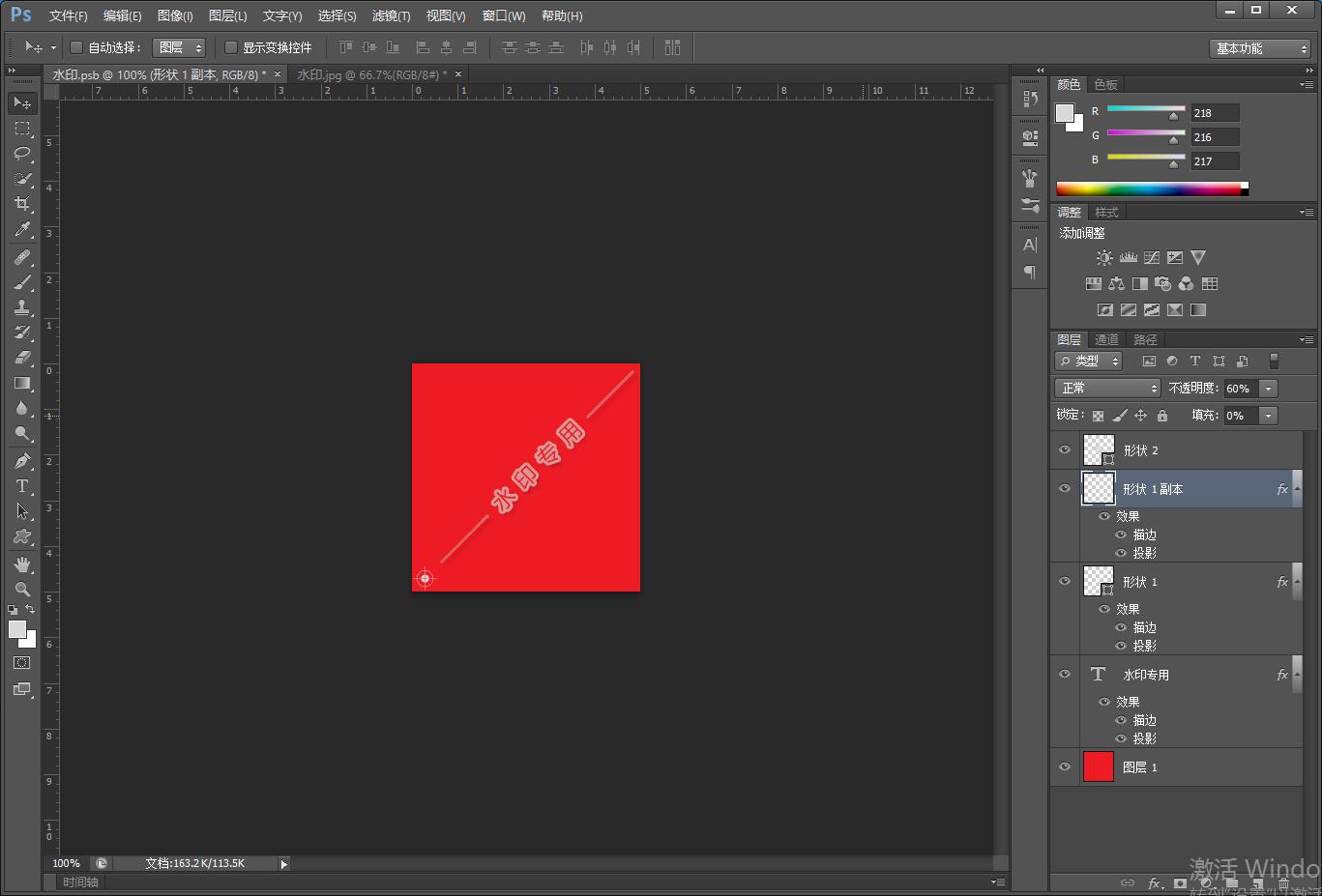The width and height of the screenshot is (1322, 896).
Task: Select the Zoom tool
Action: (22, 590)
